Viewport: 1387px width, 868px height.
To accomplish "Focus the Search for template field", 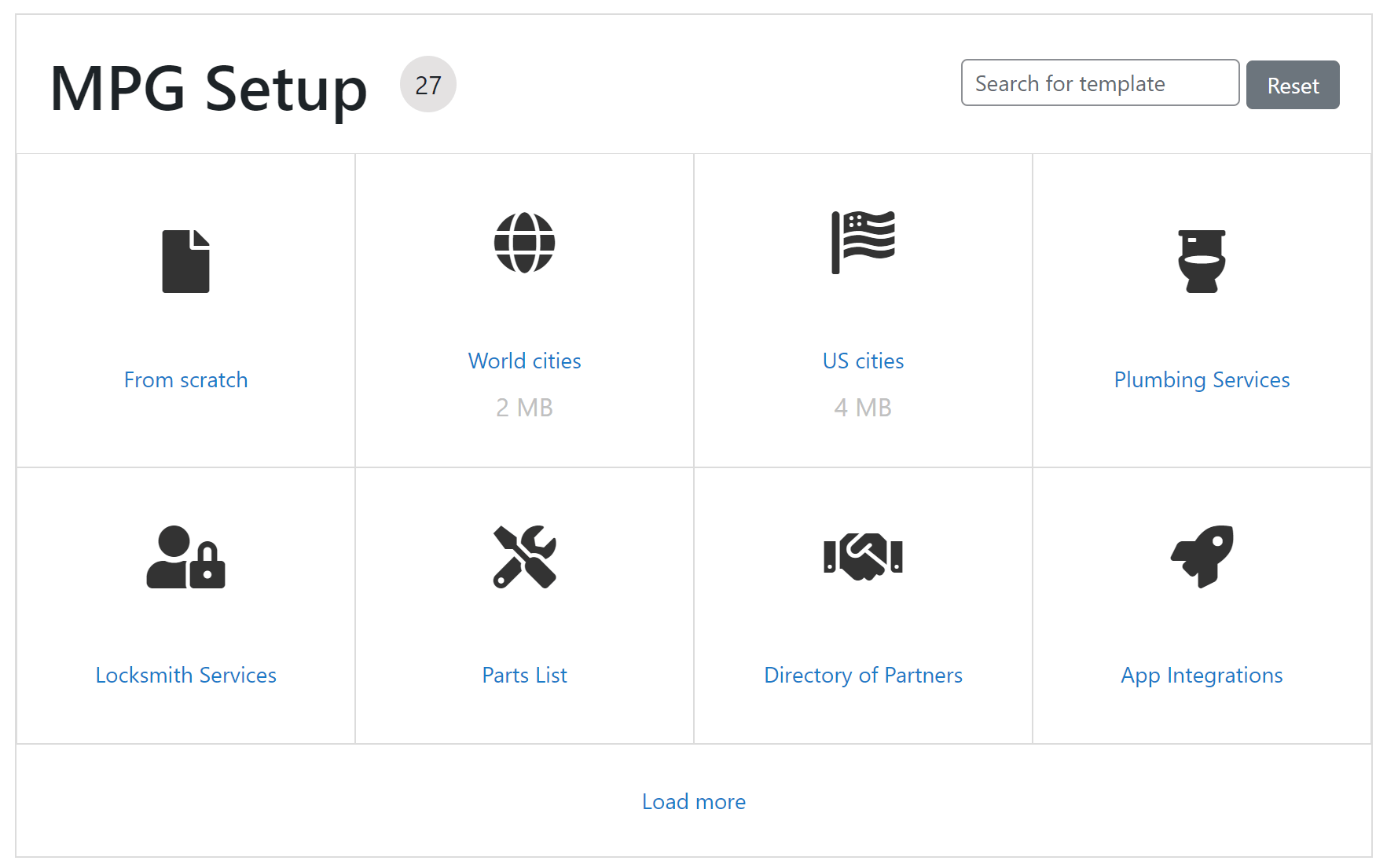I will pos(1100,82).
